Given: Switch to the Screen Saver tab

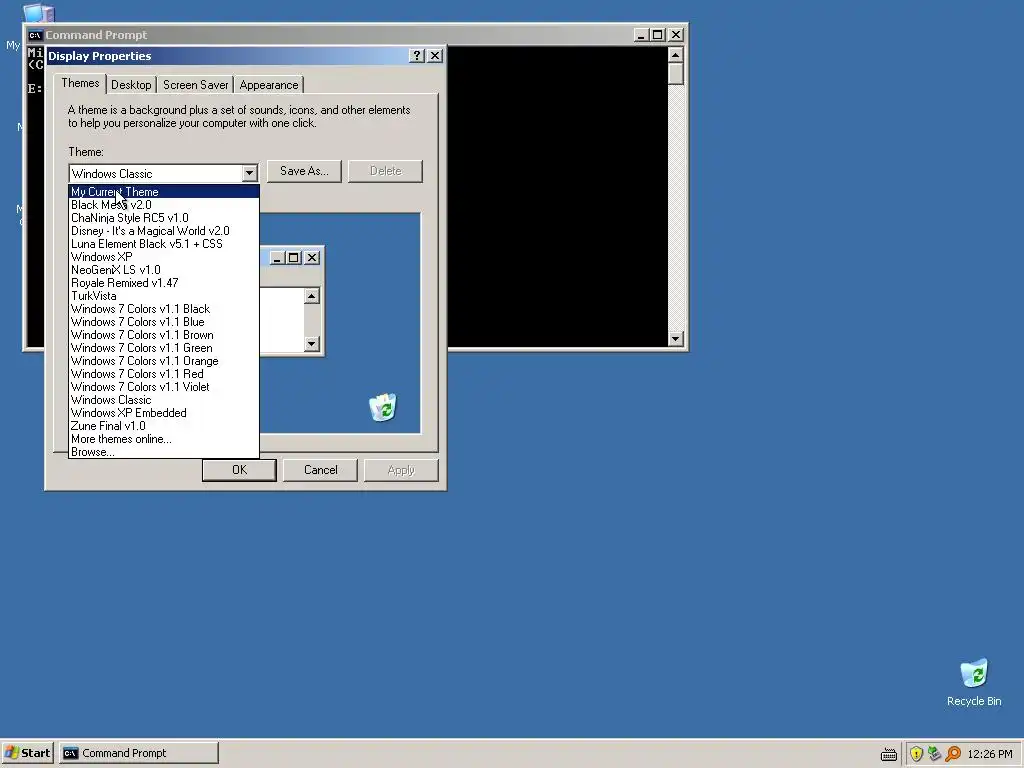Looking at the screenshot, I should coord(195,85).
